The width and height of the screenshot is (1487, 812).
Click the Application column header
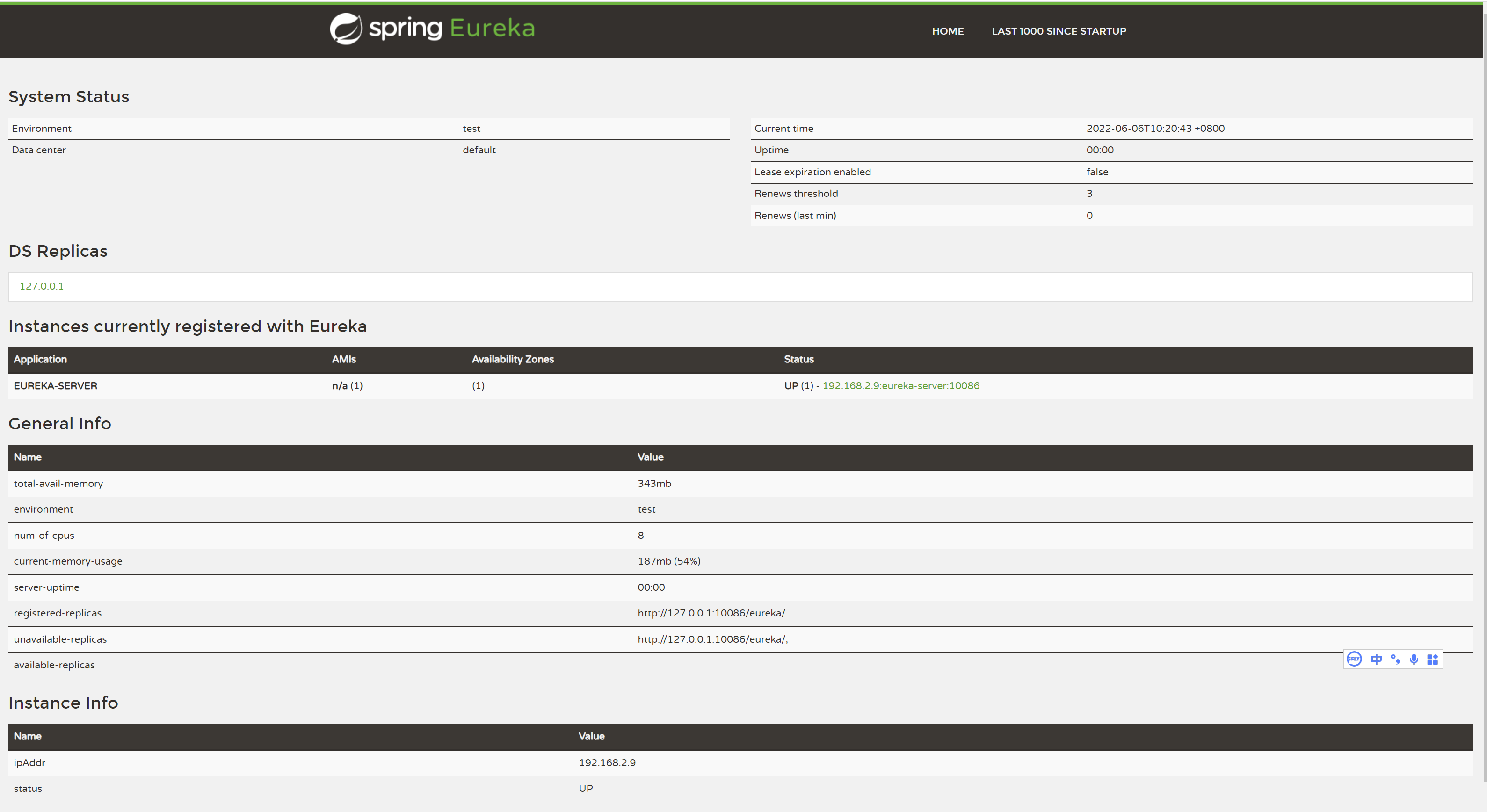(40, 359)
